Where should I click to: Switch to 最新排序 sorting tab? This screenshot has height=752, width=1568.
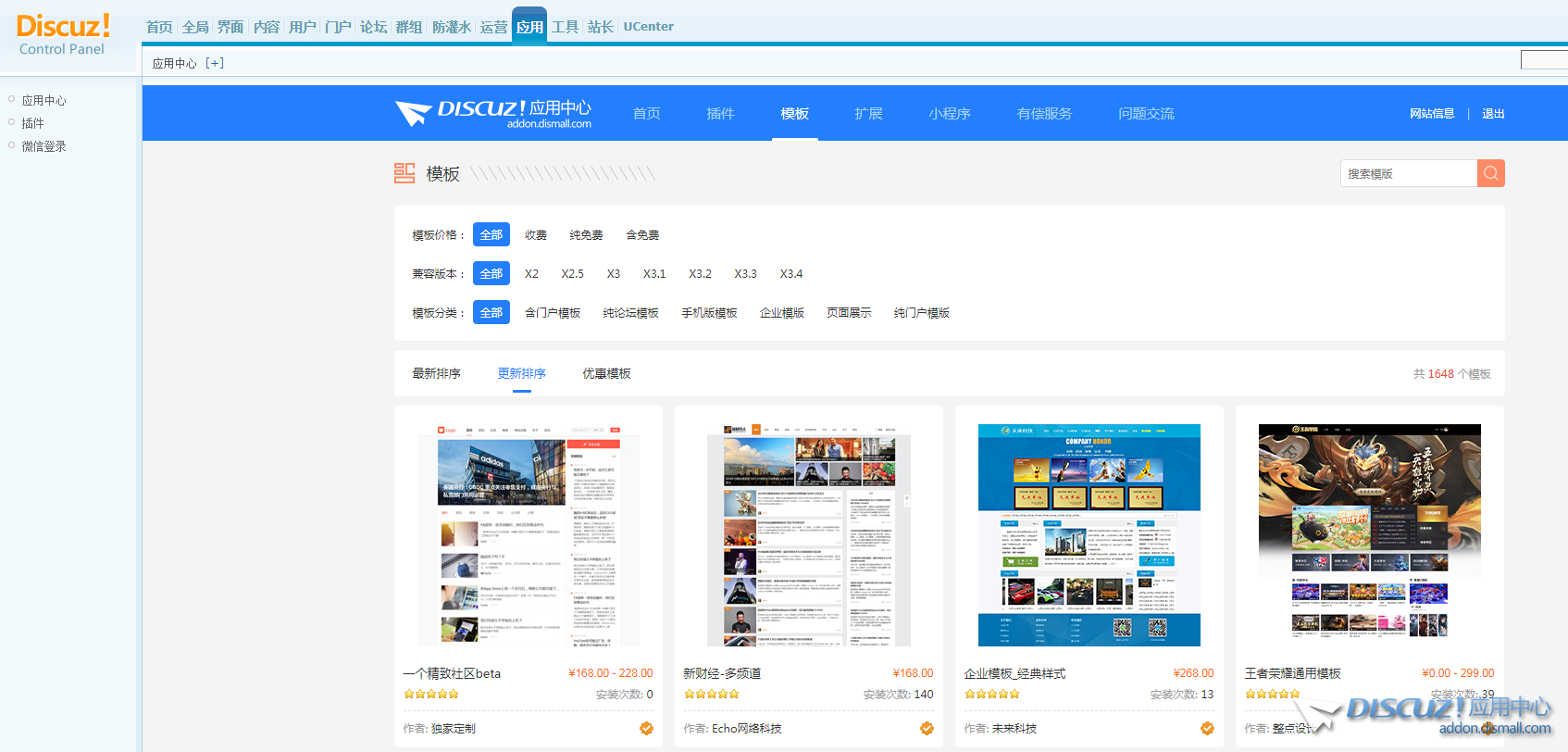pyautogui.click(x=436, y=373)
